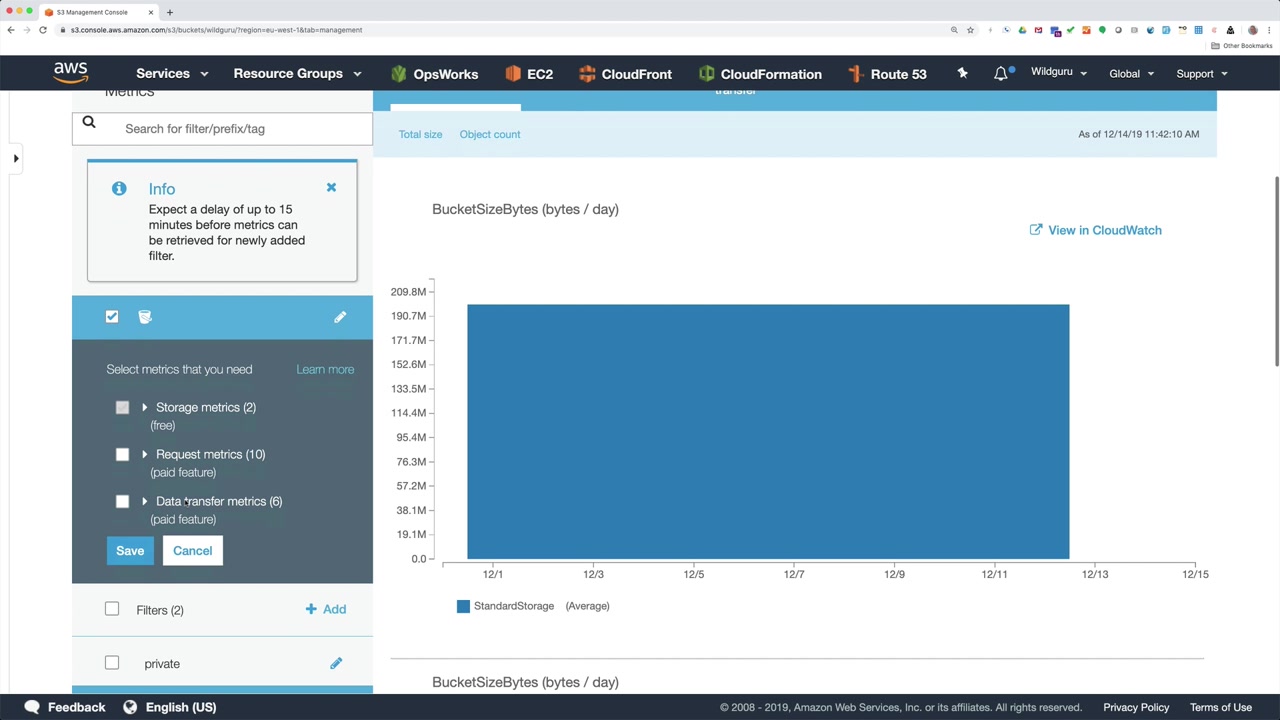The width and height of the screenshot is (1280, 720).
Task: Save the selected metrics
Action: 130,551
